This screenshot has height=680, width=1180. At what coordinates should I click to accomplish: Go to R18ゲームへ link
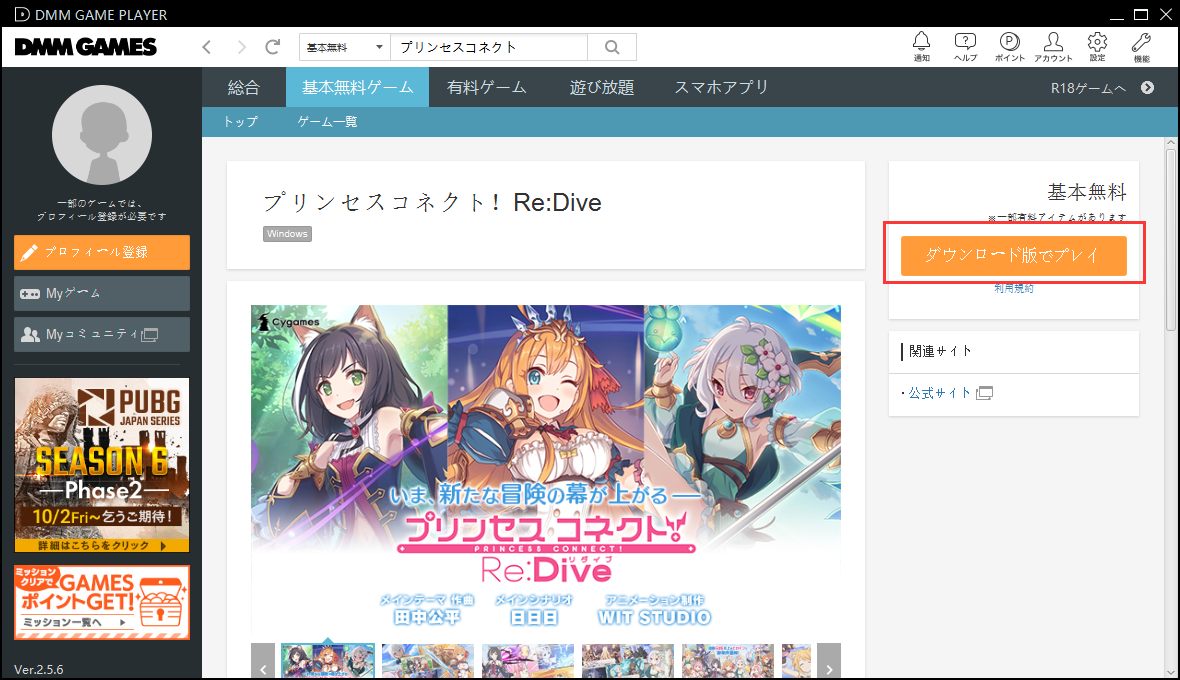1088,88
